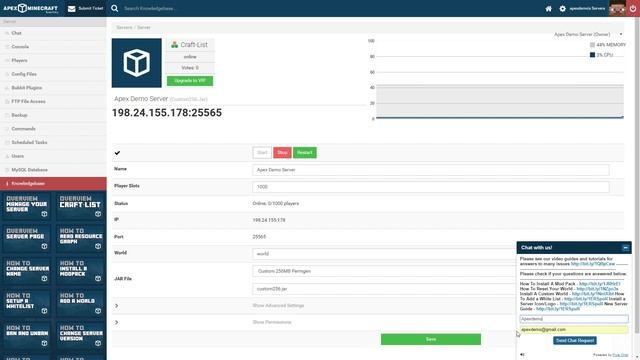The width and height of the screenshot is (640, 360).
Task: Go to home via house icon
Action: (x=549, y=9)
